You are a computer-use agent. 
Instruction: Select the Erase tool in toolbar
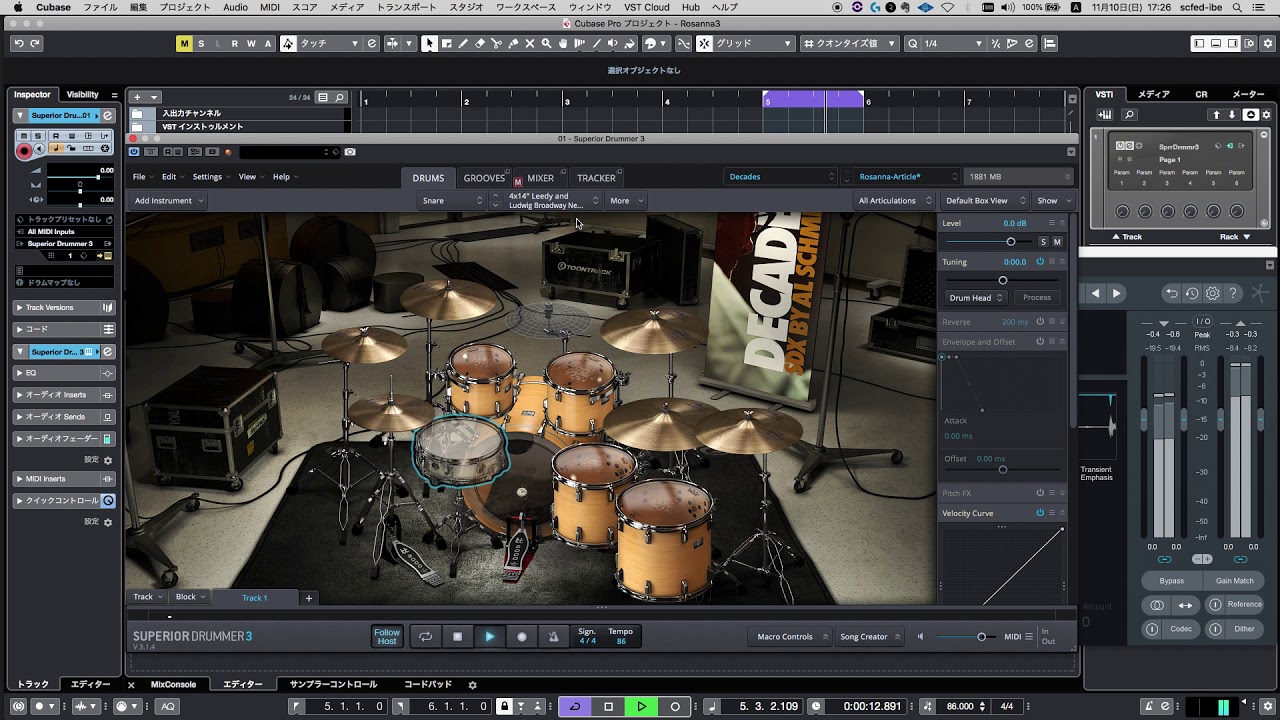tap(479, 43)
